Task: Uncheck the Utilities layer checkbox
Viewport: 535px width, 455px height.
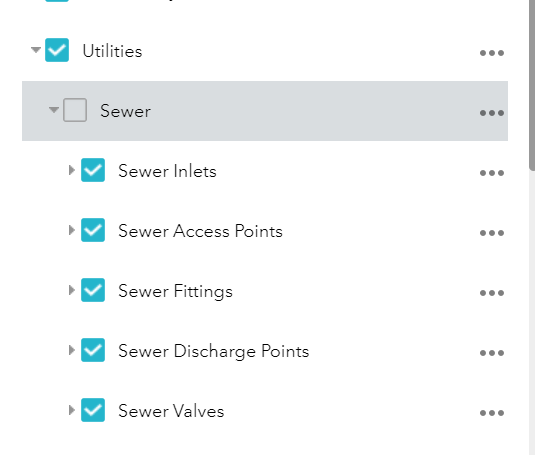Action: coord(57,50)
